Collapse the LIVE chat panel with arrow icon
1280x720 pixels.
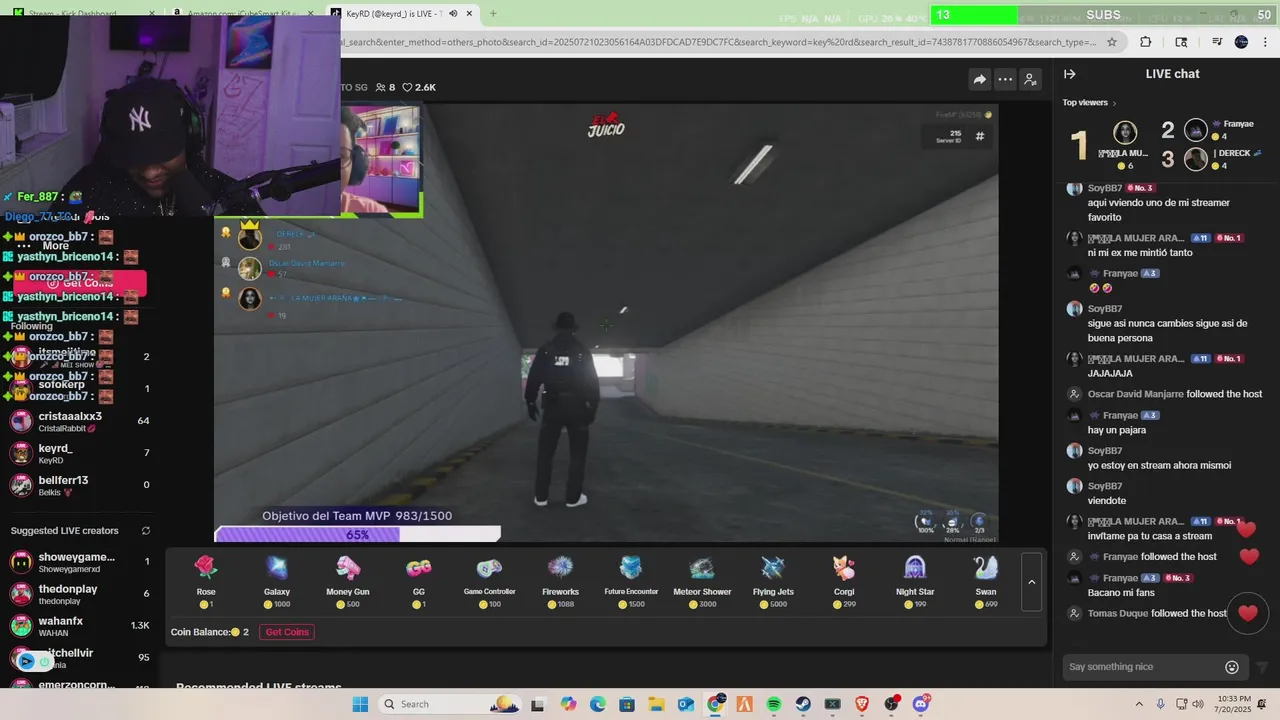[1070, 74]
